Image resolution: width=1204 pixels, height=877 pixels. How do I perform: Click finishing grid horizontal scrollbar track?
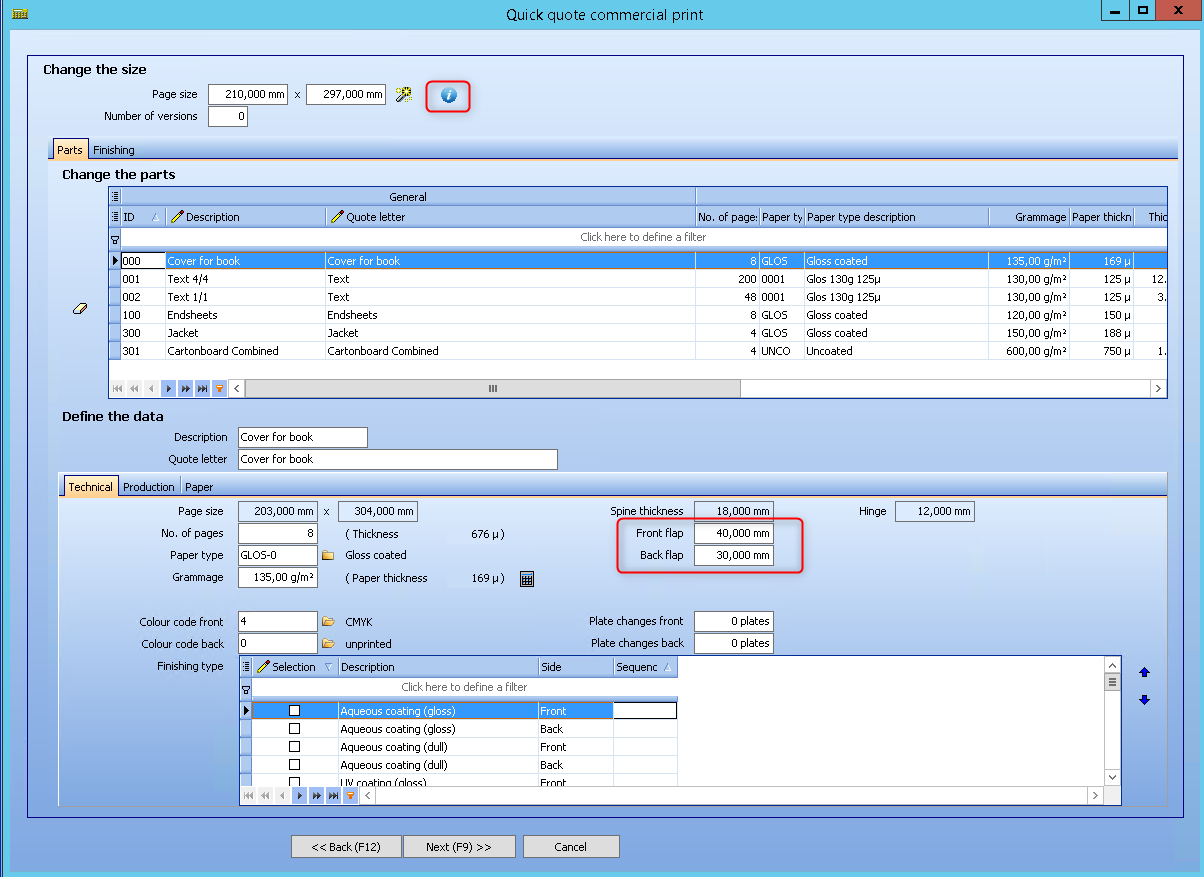731,795
